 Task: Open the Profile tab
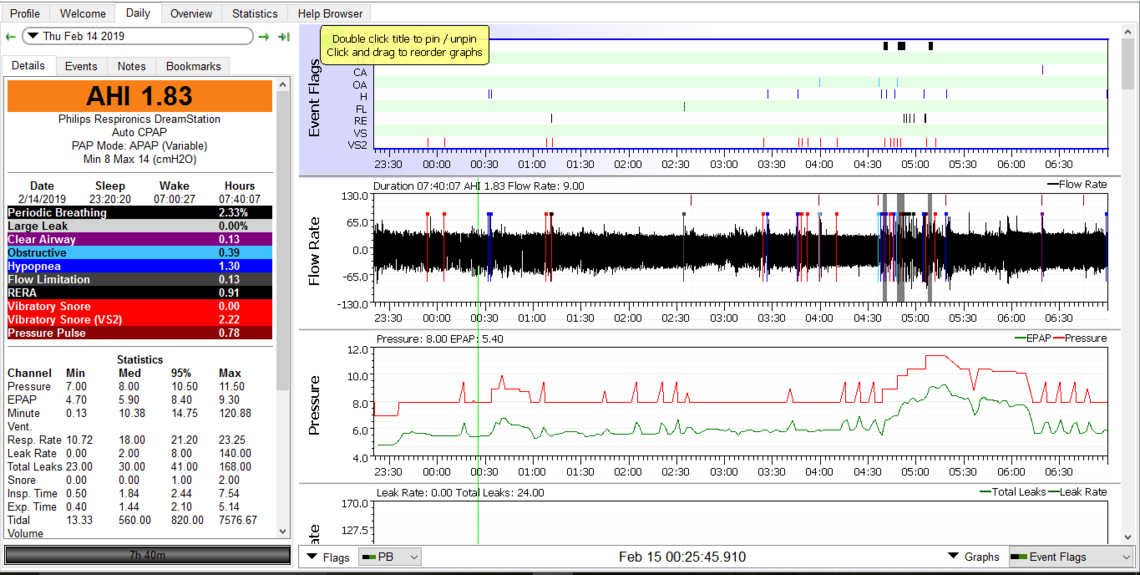coord(25,13)
